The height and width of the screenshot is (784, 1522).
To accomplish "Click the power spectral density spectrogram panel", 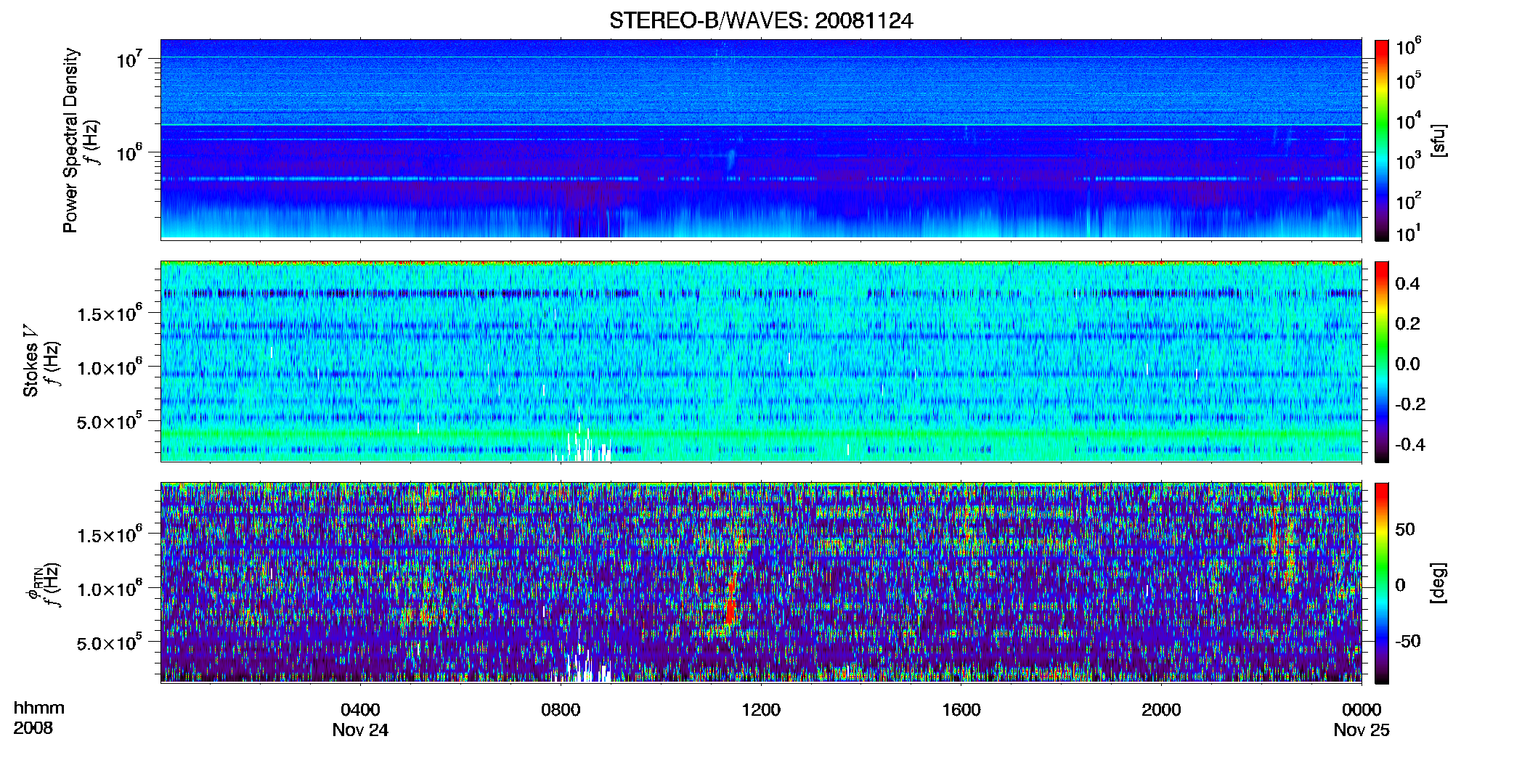I will tap(761, 139).
